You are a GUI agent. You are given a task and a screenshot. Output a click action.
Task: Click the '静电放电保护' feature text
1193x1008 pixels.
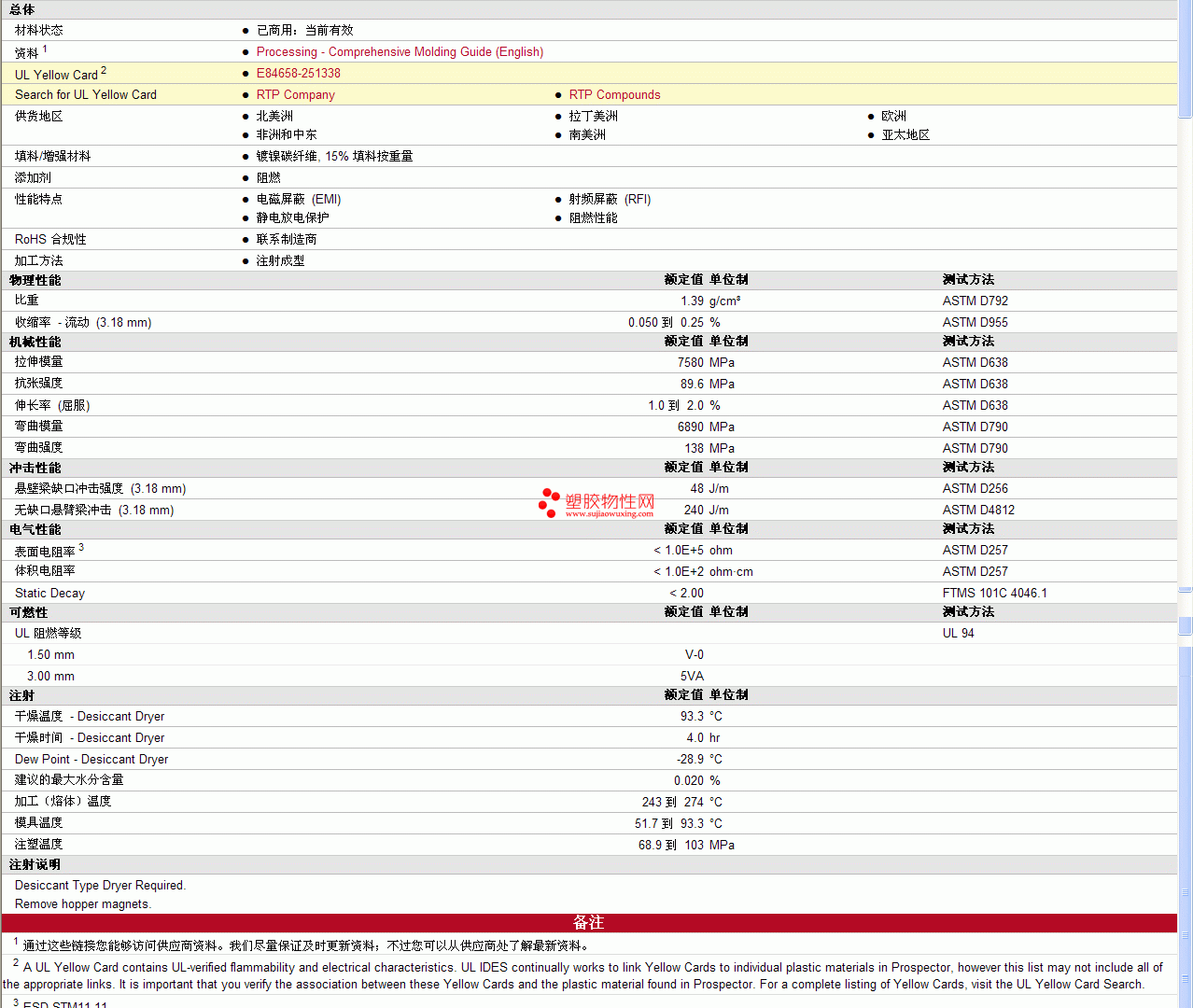point(293,218)
